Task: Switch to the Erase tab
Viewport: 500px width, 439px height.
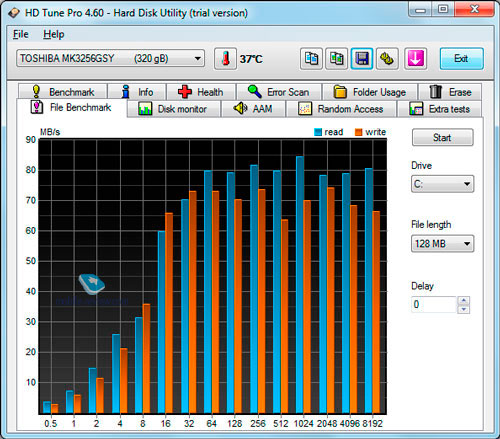Action: tap(450, 92)
